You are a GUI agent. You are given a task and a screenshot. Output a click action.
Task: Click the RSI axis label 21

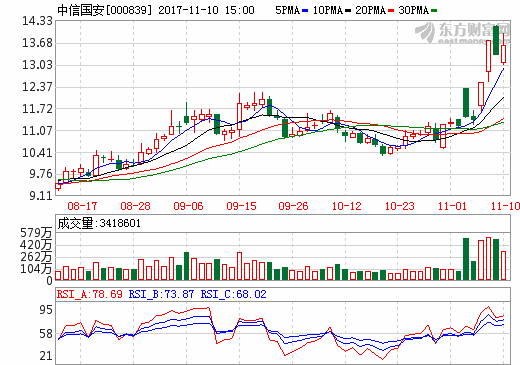[46, 356]
